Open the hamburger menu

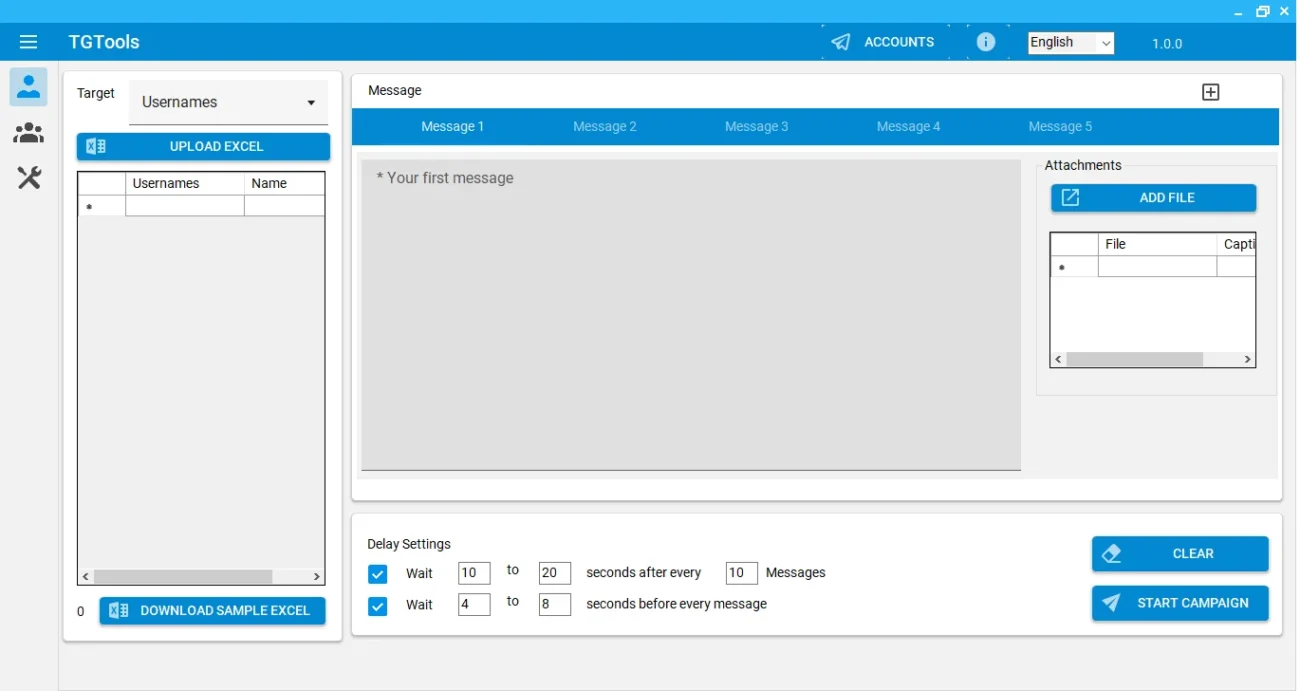tap(28, 42)
